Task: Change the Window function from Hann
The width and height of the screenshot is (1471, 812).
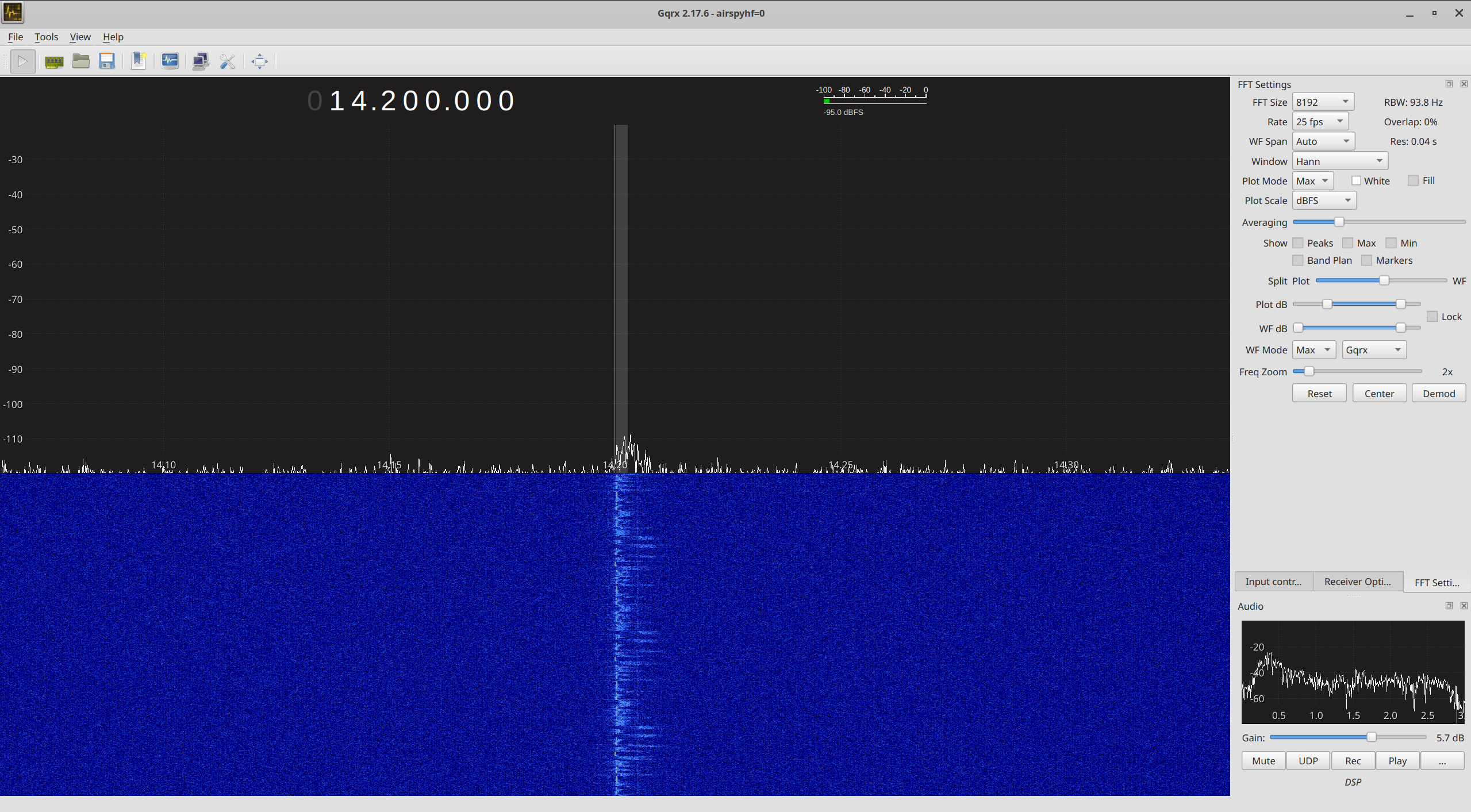Action: coord(1339,161)
